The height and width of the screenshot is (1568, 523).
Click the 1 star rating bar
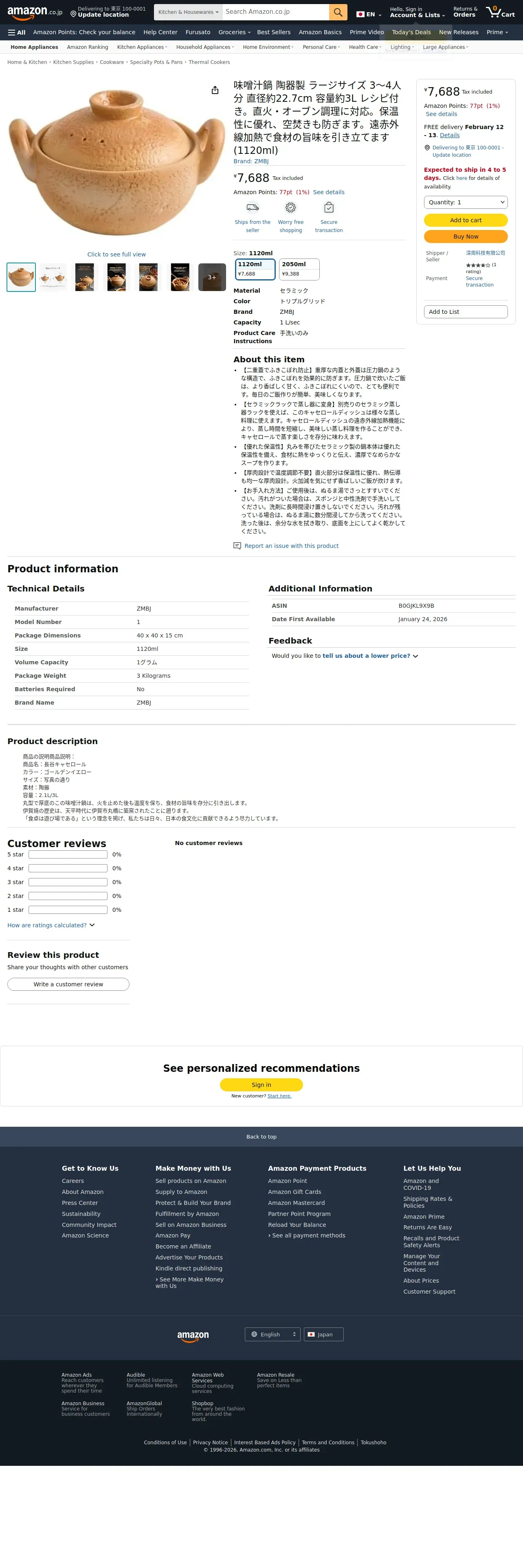pos(68,910)
